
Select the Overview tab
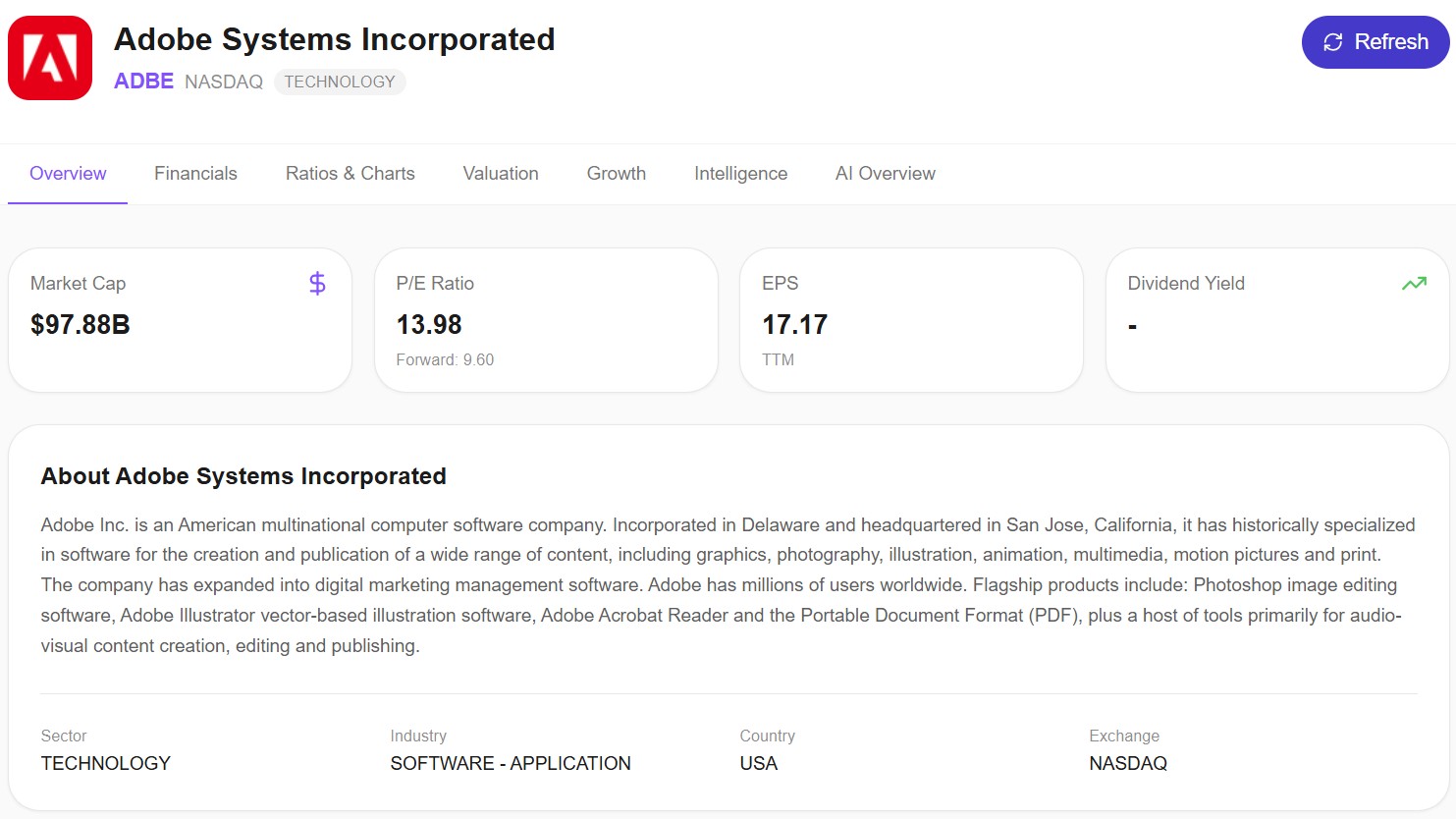tap(68, 174)
